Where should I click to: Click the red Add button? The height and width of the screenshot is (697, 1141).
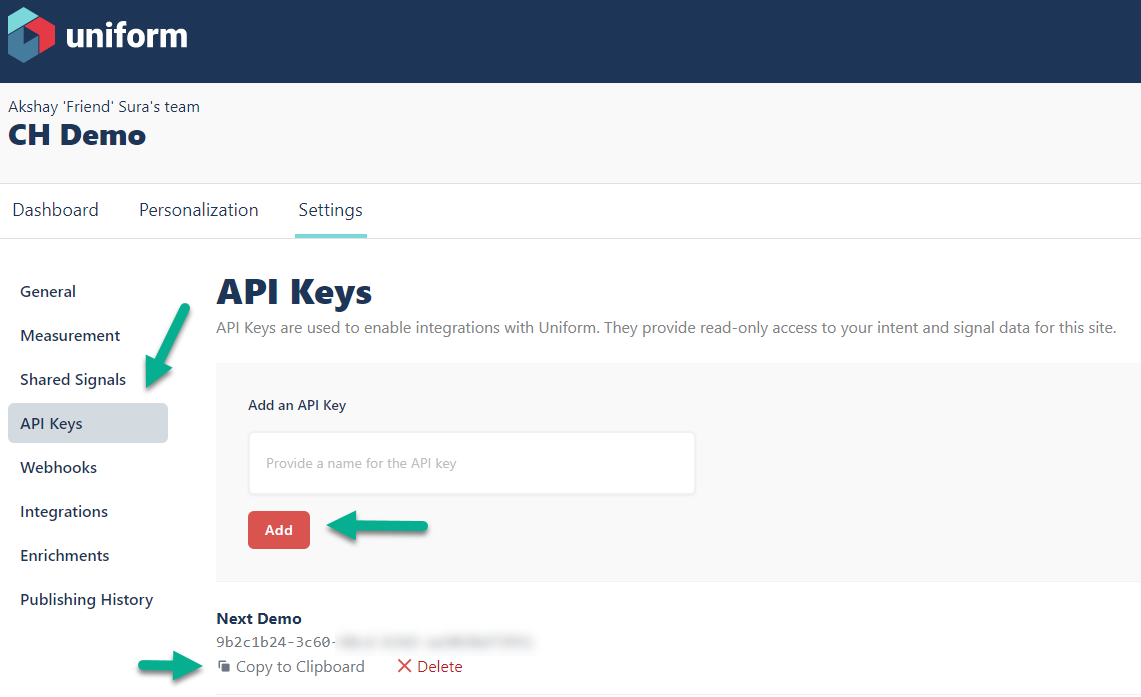[x=279, y=530]
